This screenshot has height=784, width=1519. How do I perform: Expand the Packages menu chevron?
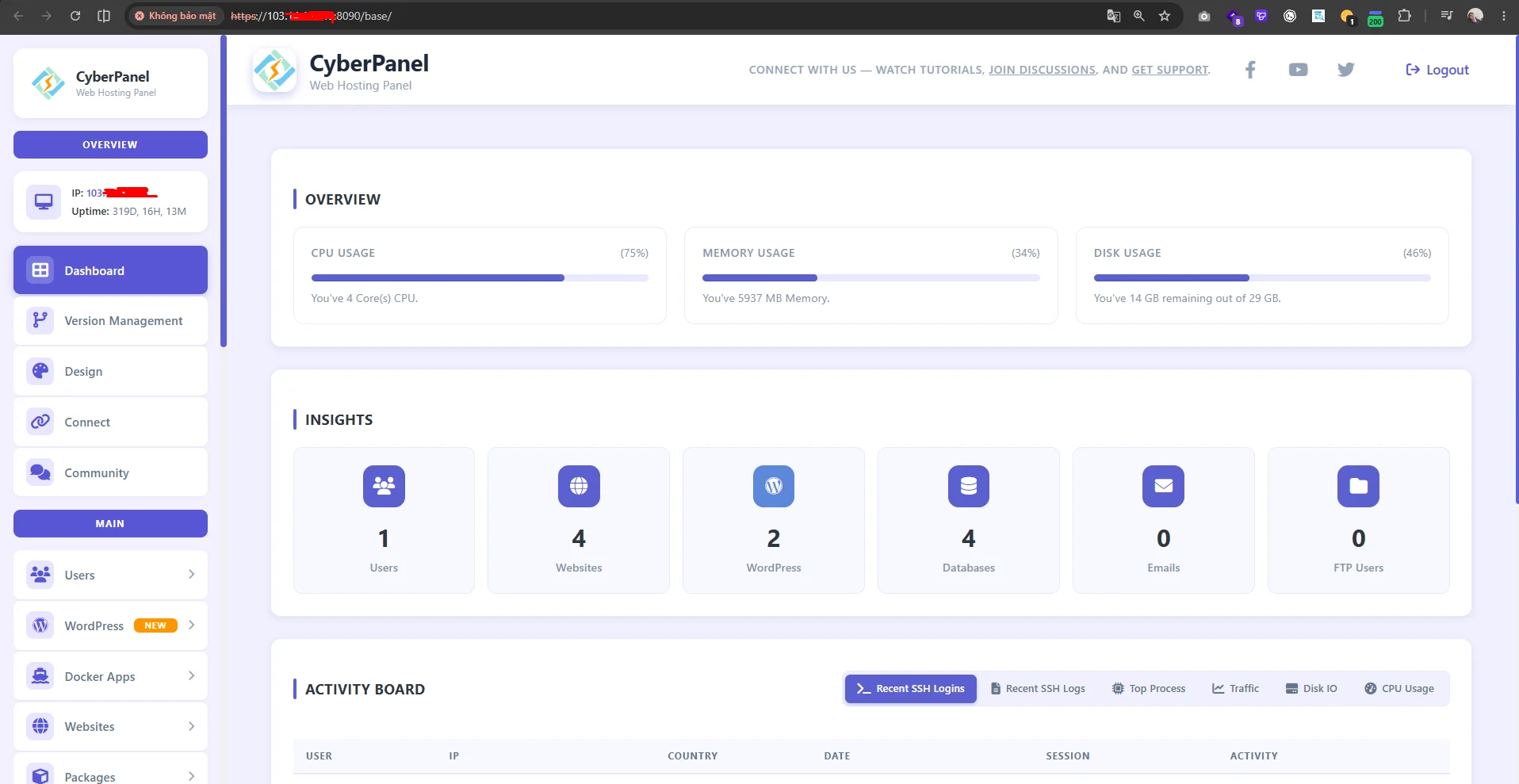(x=191, y=776)
